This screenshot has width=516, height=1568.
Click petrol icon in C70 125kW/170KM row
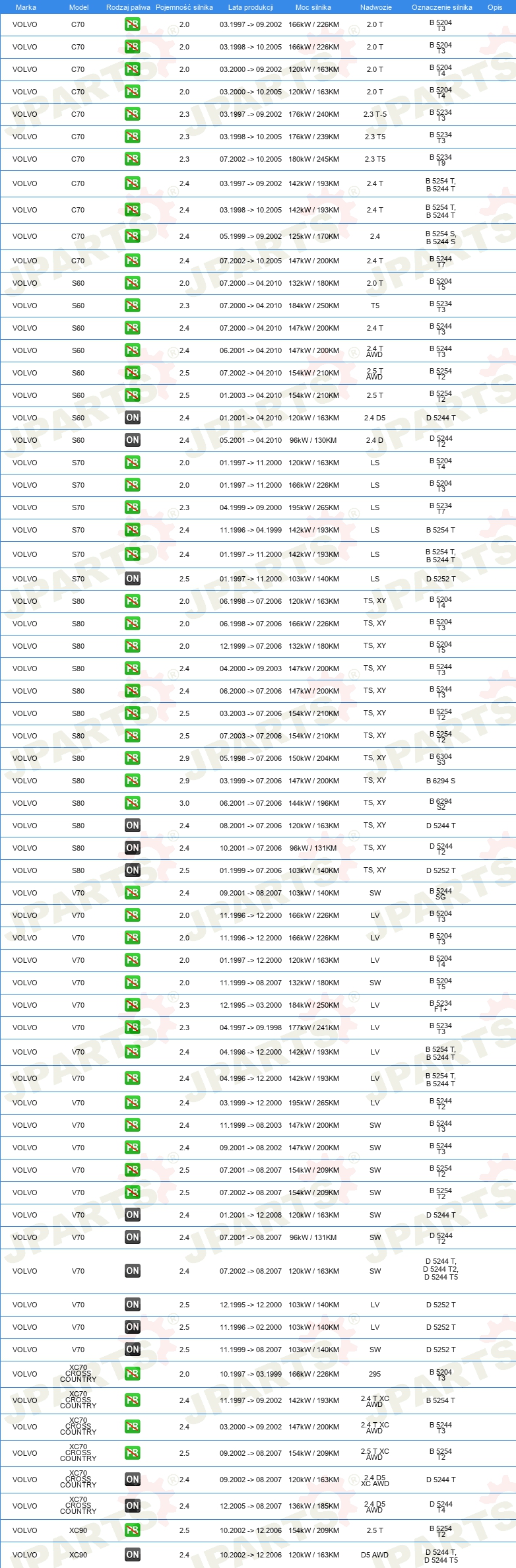click(x=132, y=236)
